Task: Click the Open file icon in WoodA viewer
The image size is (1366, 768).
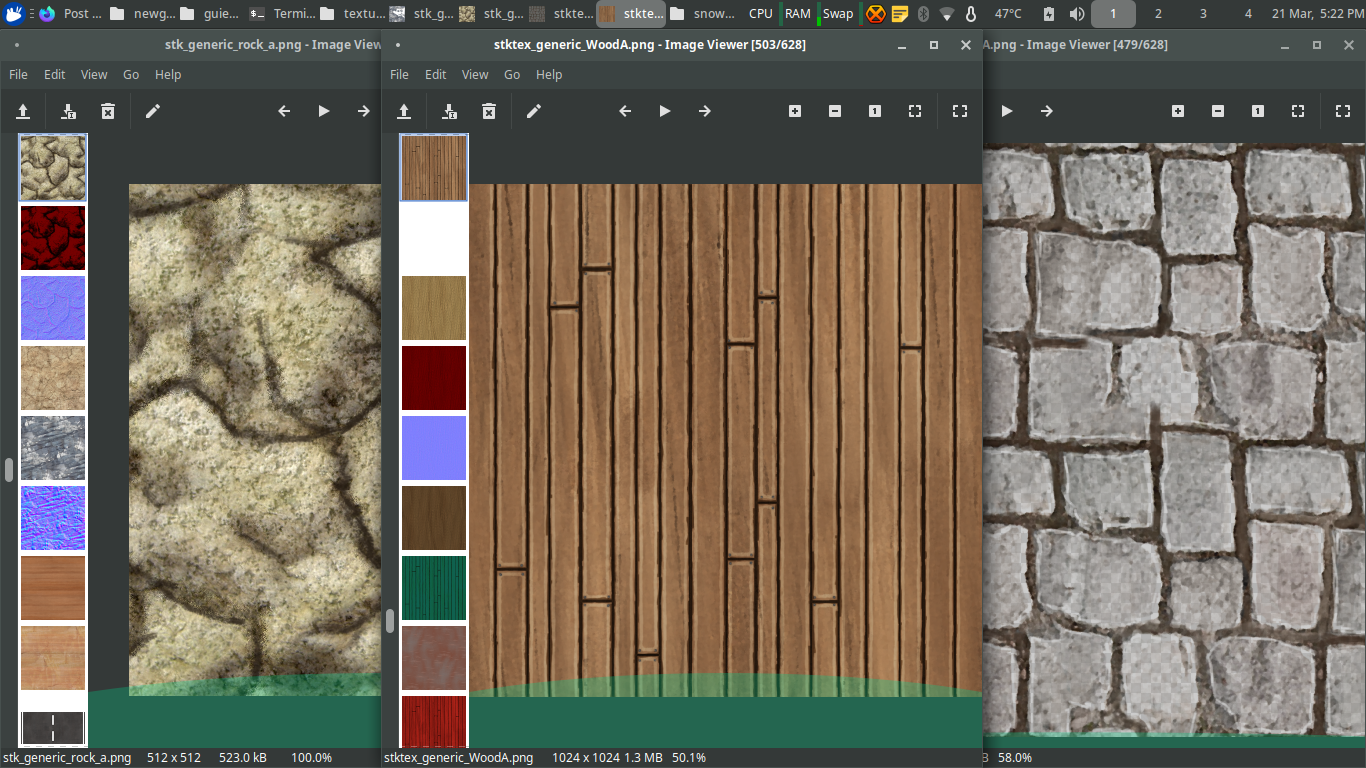Action: [404, 111]
